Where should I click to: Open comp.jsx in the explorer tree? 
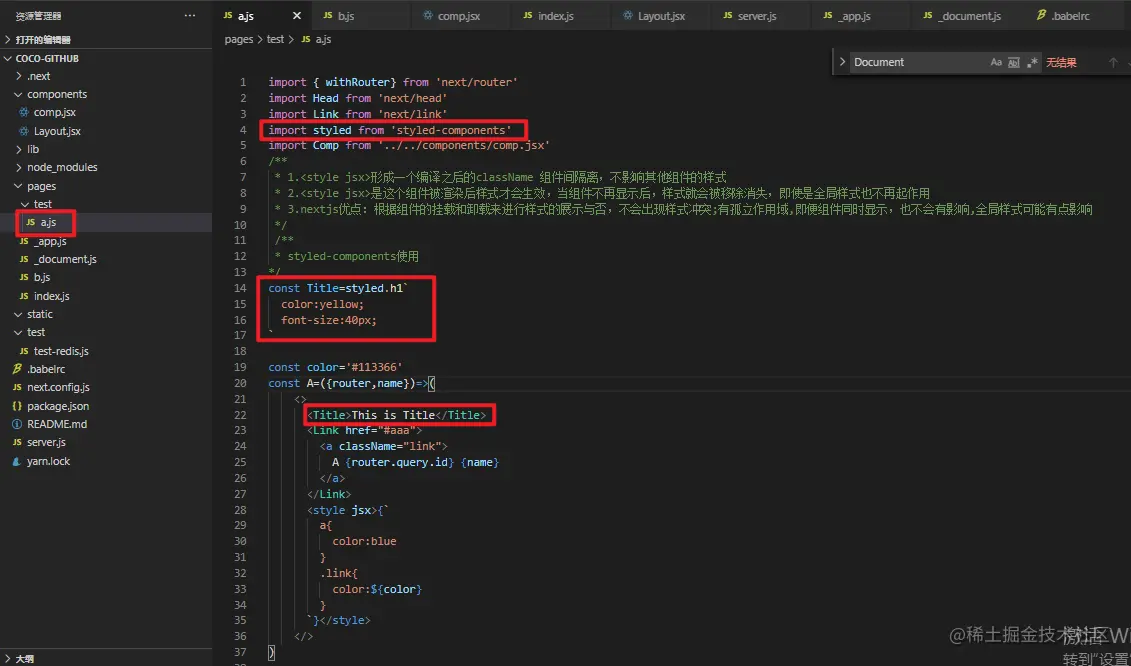(x=107, y=113)
